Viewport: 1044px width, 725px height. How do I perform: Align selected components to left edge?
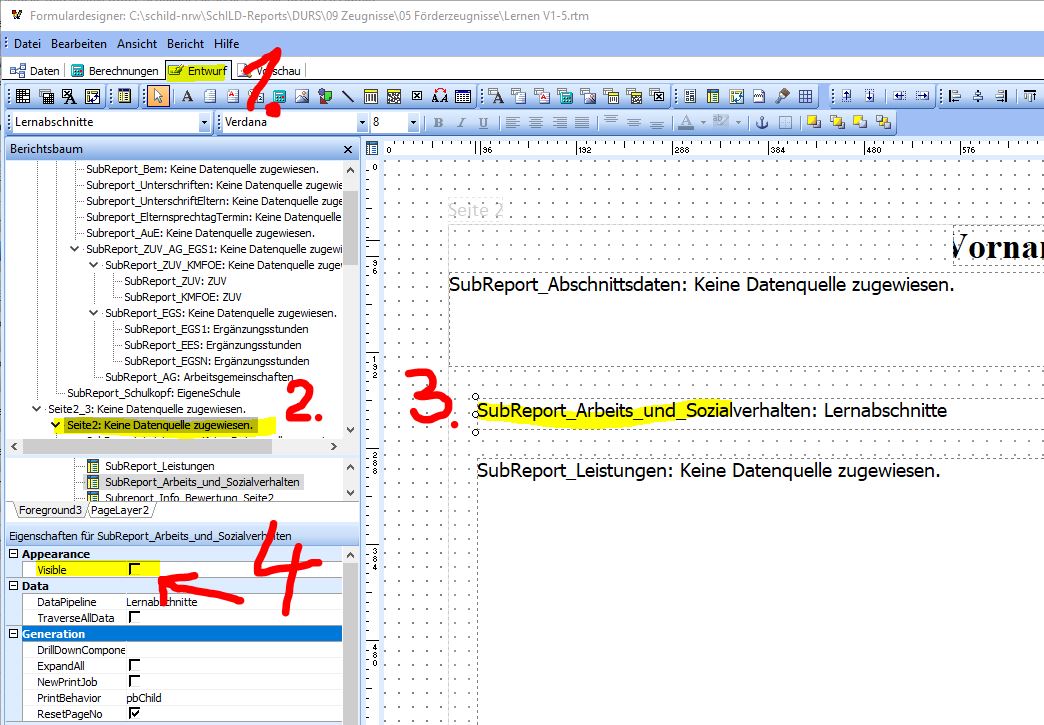pos(955,96)
